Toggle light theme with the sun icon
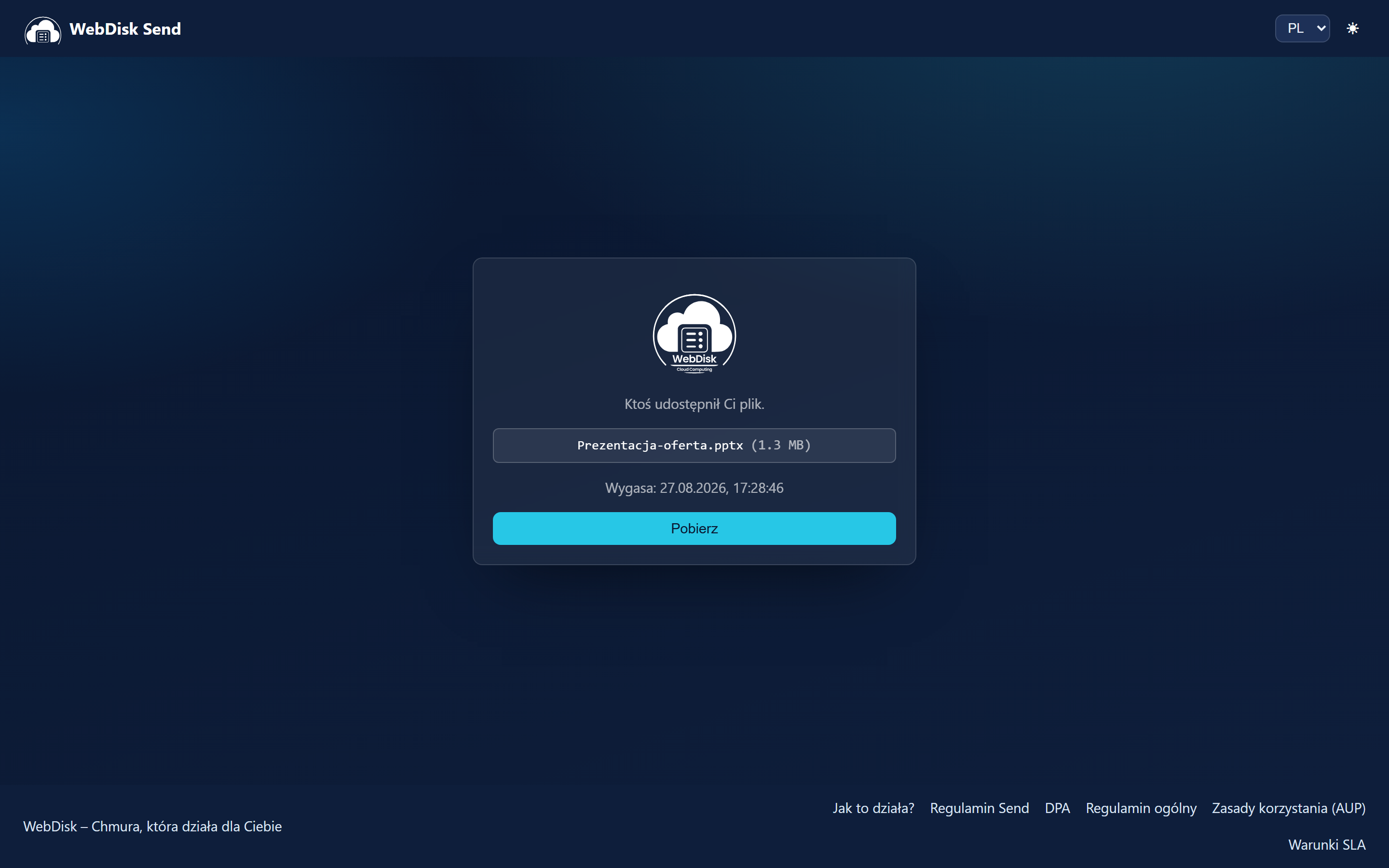 pos(1352,28)
